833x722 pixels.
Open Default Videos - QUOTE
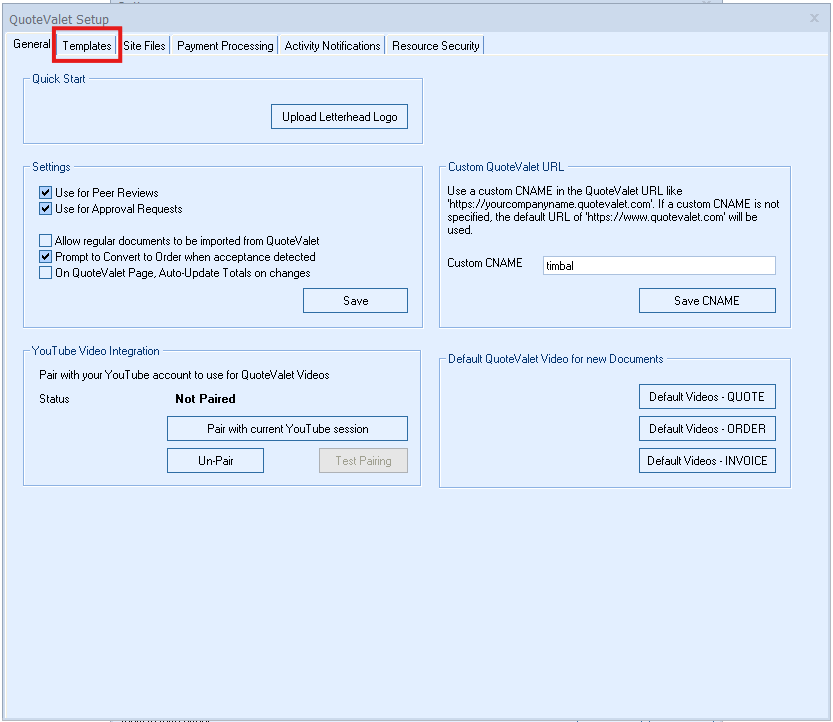pyautogui.click(x=707, y=397)
